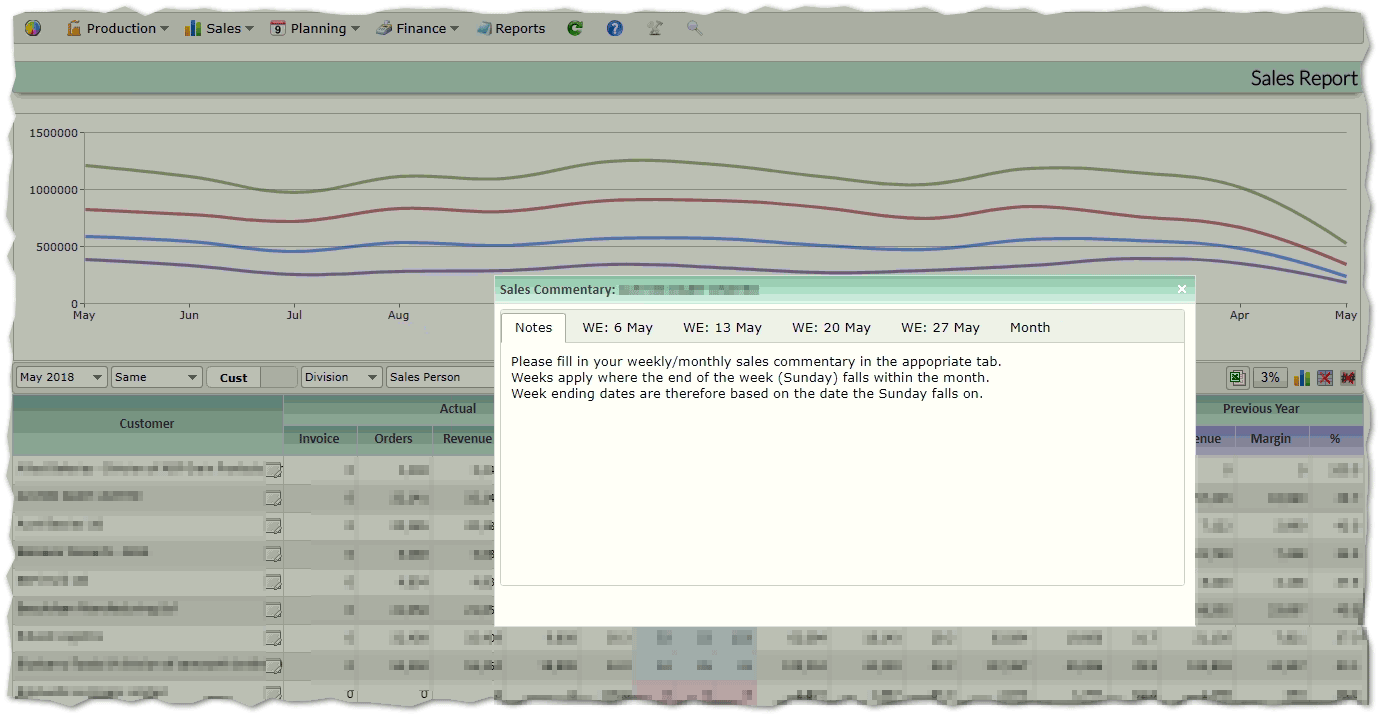Open the Production menu
The width and height of the screenshot is (1380, 716).
tap(118, 28)
